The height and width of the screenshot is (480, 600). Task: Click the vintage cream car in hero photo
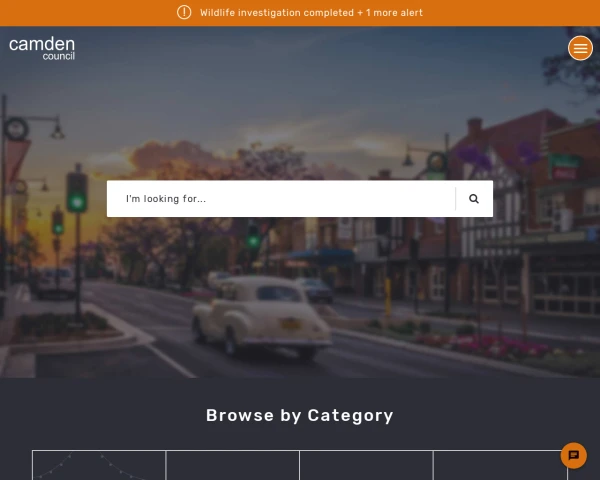coord(262,316)
